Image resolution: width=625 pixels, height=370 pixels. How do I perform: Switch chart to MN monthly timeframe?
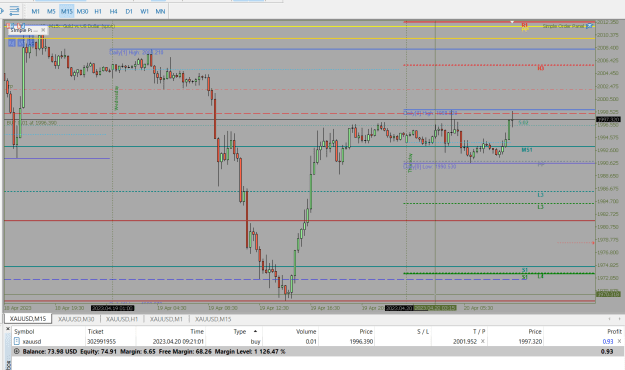coord(160,12)
